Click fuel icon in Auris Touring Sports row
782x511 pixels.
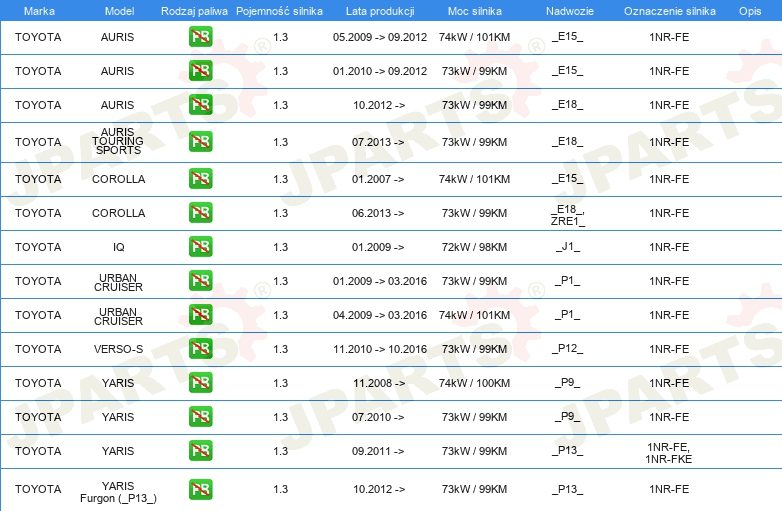200,142
